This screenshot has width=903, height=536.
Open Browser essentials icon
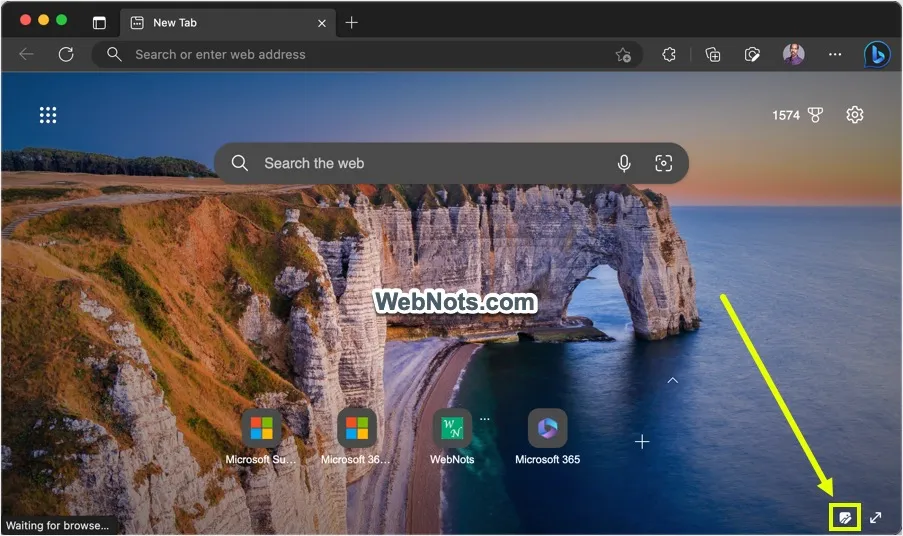[x=752, y=55]
